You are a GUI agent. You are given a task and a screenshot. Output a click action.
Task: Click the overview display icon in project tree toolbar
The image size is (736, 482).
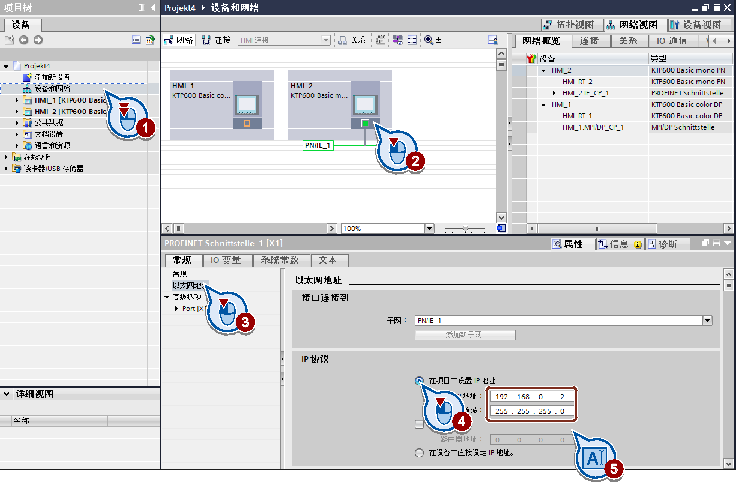pos(136,40)
